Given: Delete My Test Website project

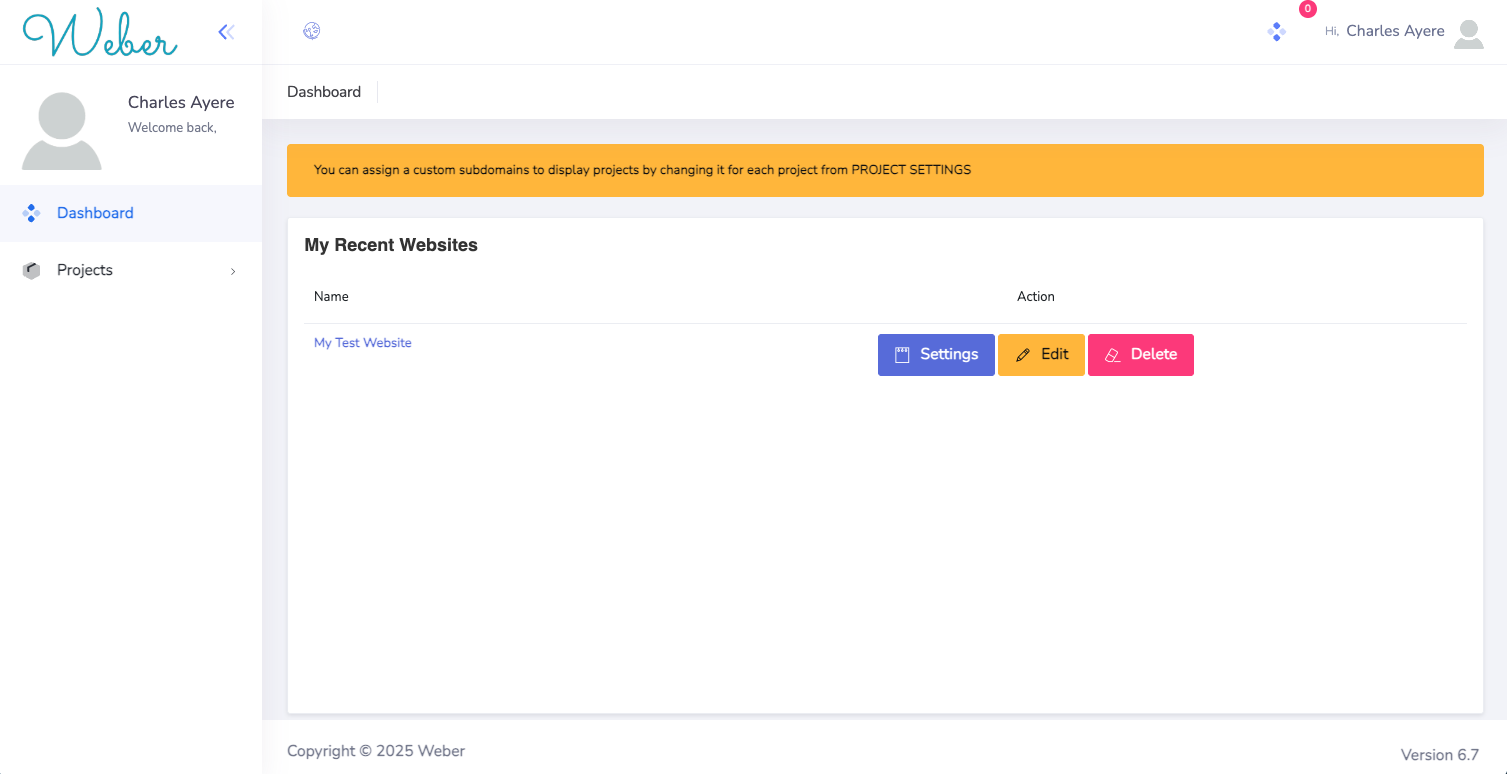Looking at the screenshot, I should 1140,354.
